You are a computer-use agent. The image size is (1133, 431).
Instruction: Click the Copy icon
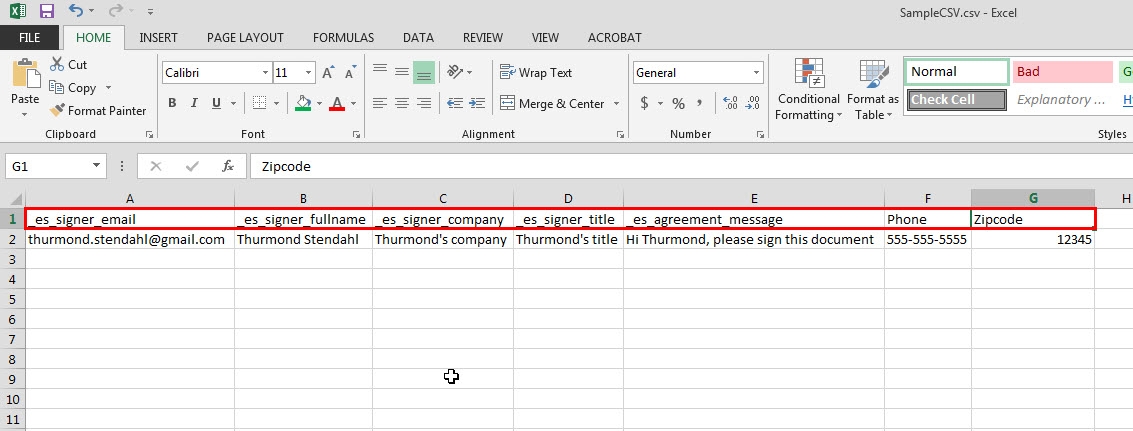[57, 88]
